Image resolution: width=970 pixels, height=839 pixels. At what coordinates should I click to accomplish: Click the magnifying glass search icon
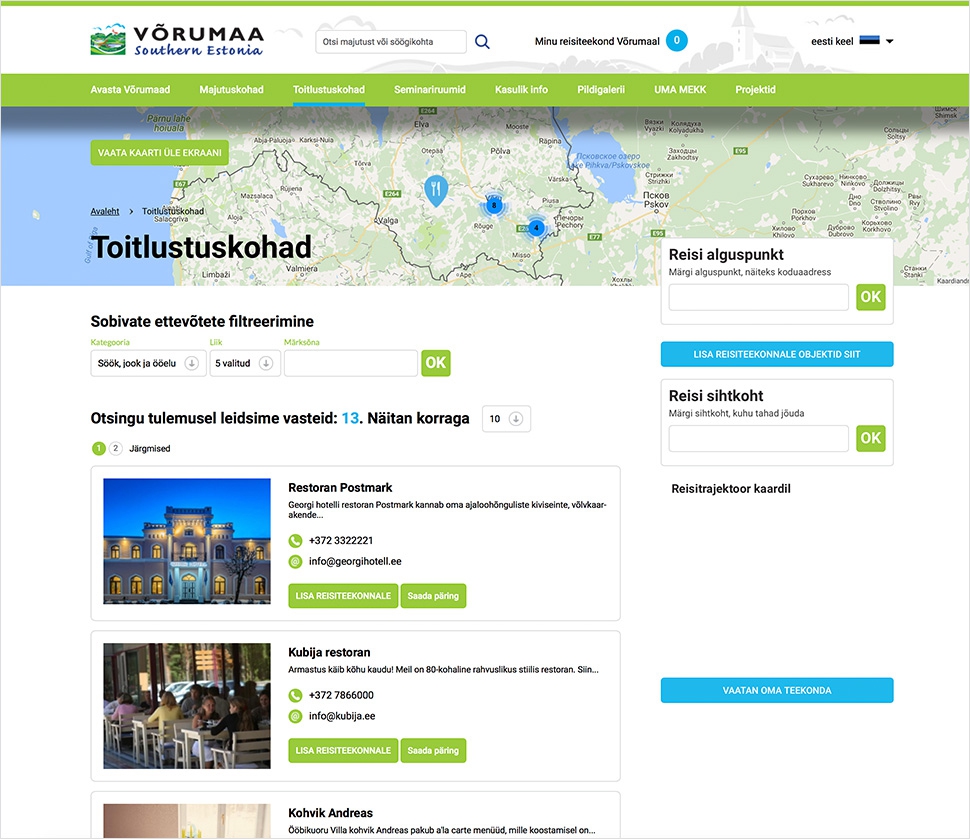pos(482,41)
